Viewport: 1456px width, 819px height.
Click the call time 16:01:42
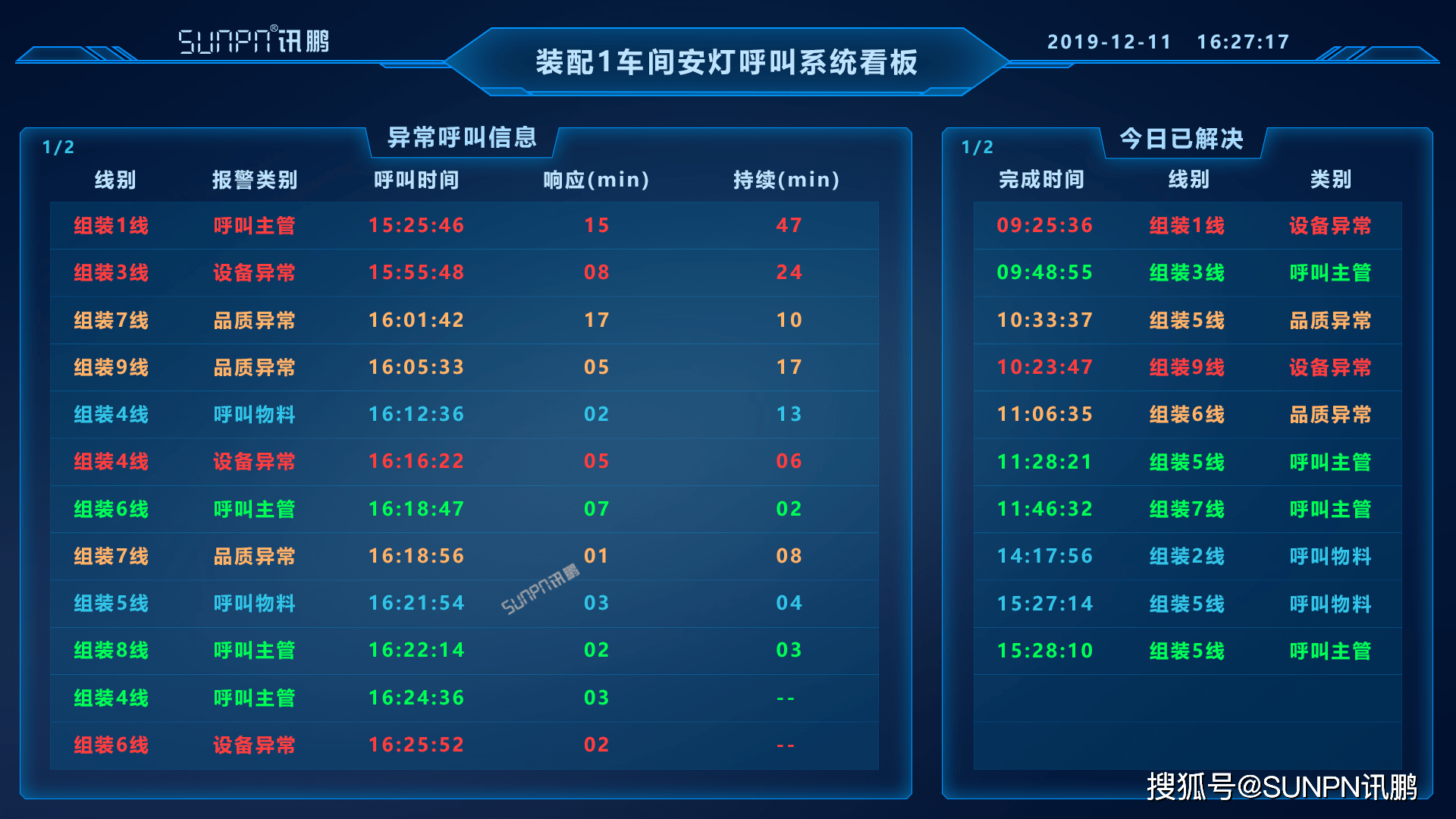[x=416, y=320]
